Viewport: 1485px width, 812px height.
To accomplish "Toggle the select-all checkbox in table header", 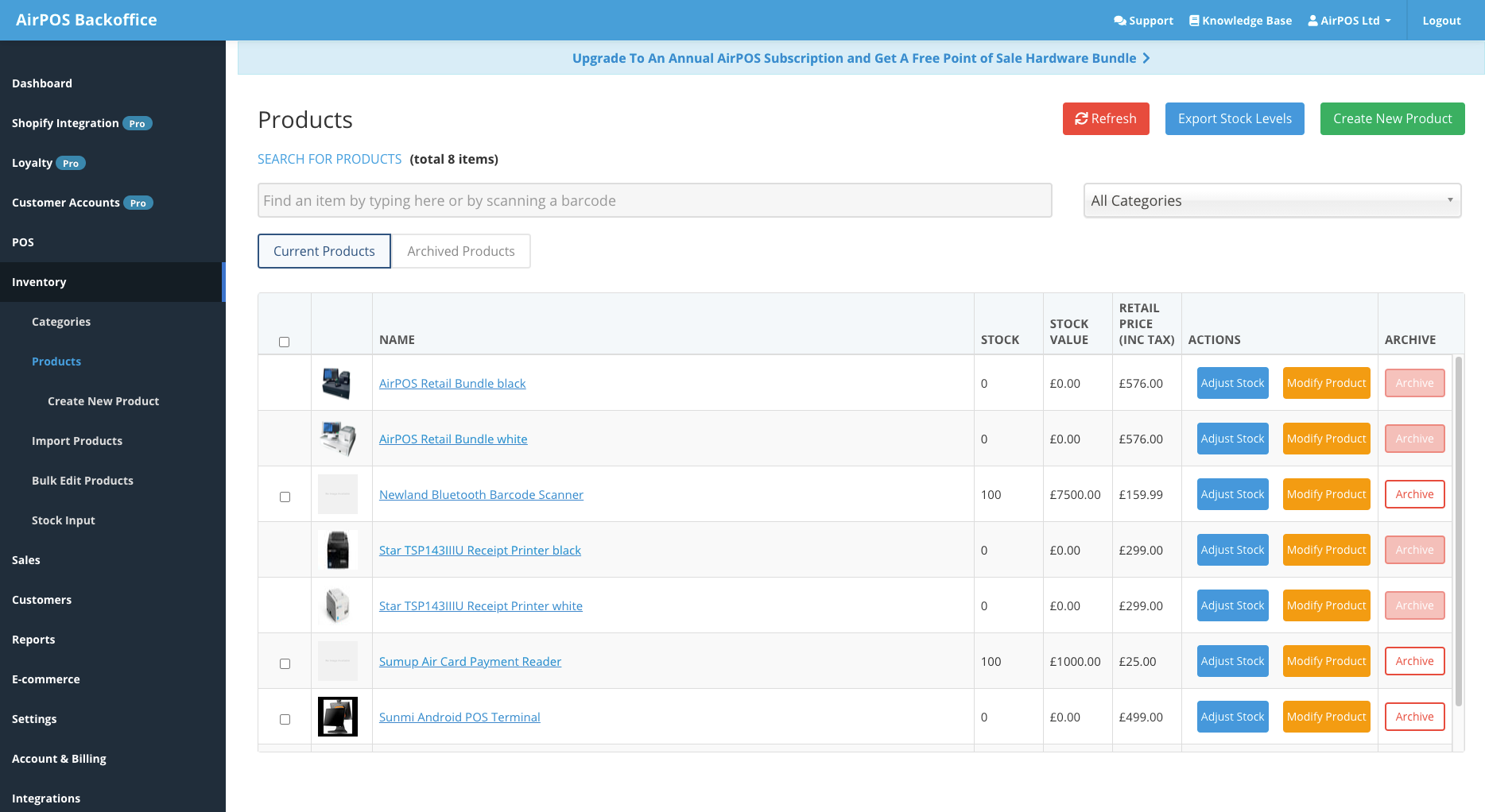I will coord(284,342).
